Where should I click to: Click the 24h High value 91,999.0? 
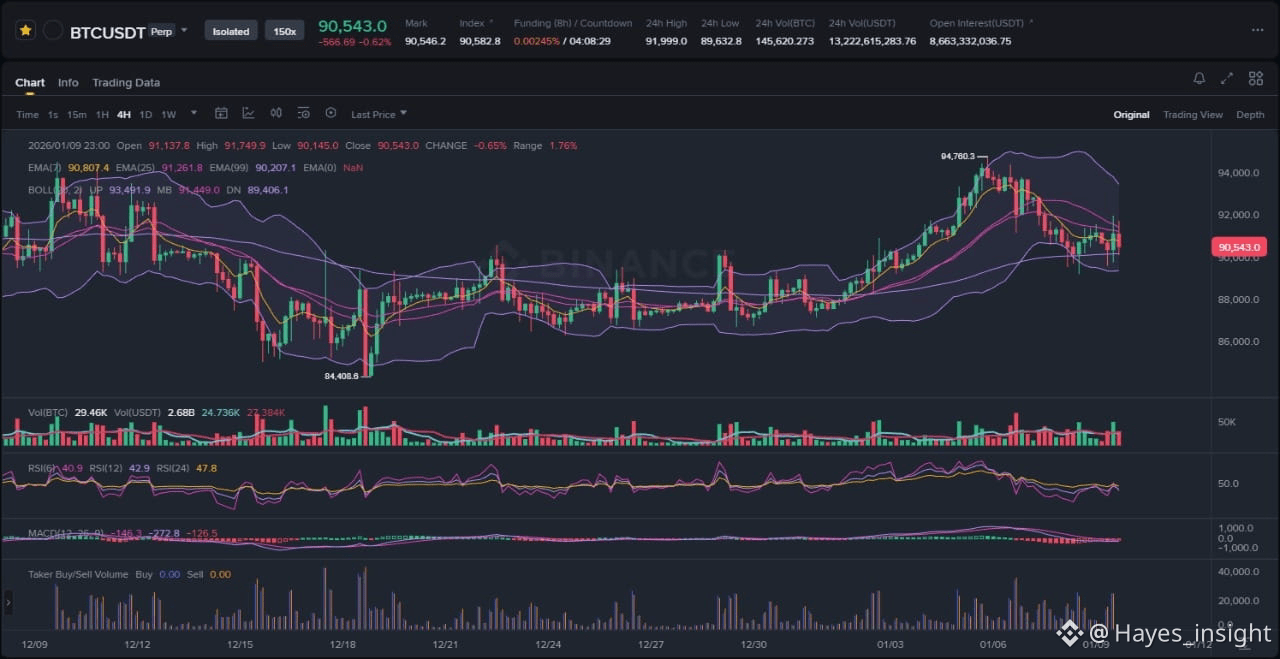(666, 41)
